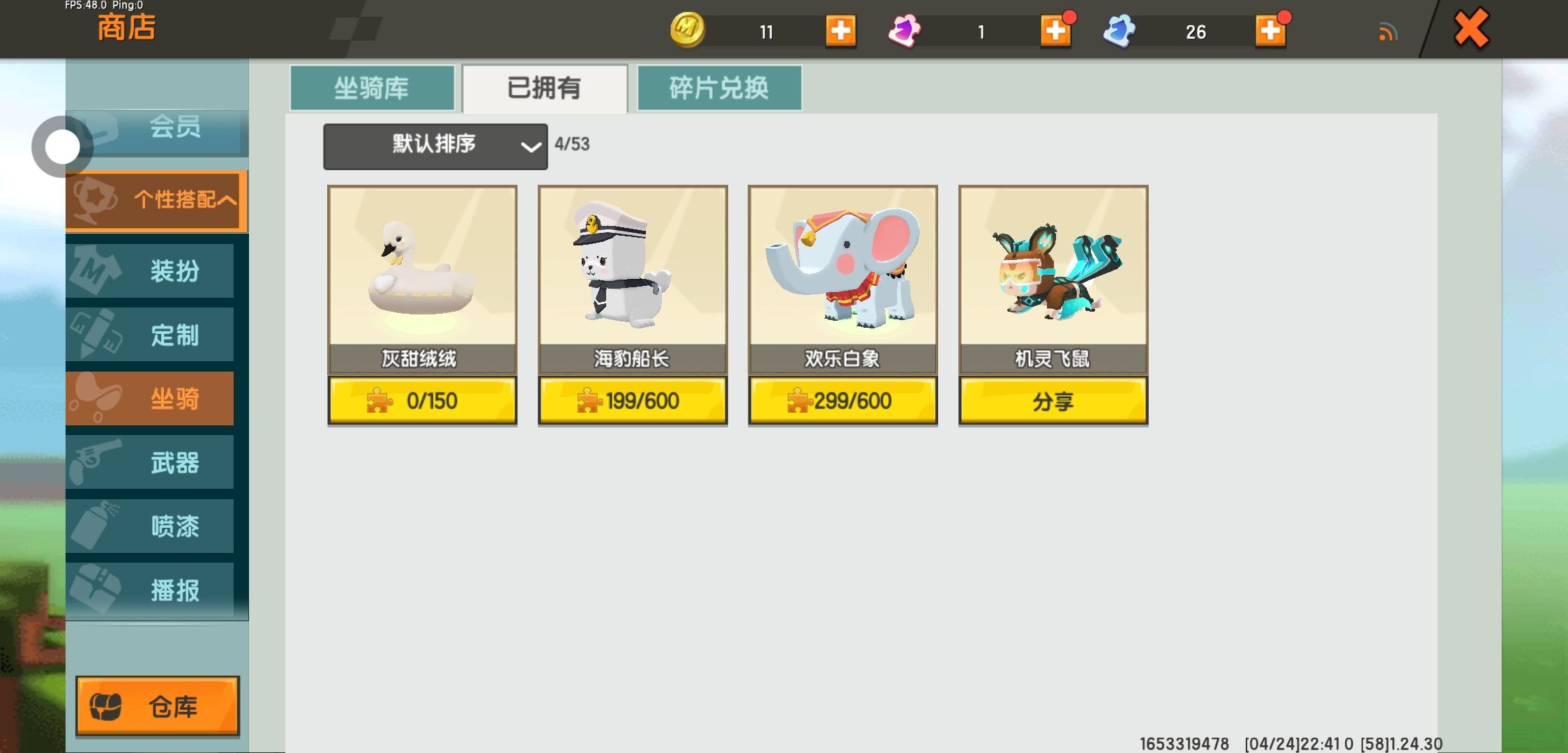
Task: Switch to the 碎片兑换 tab
Action: point(719,88)
